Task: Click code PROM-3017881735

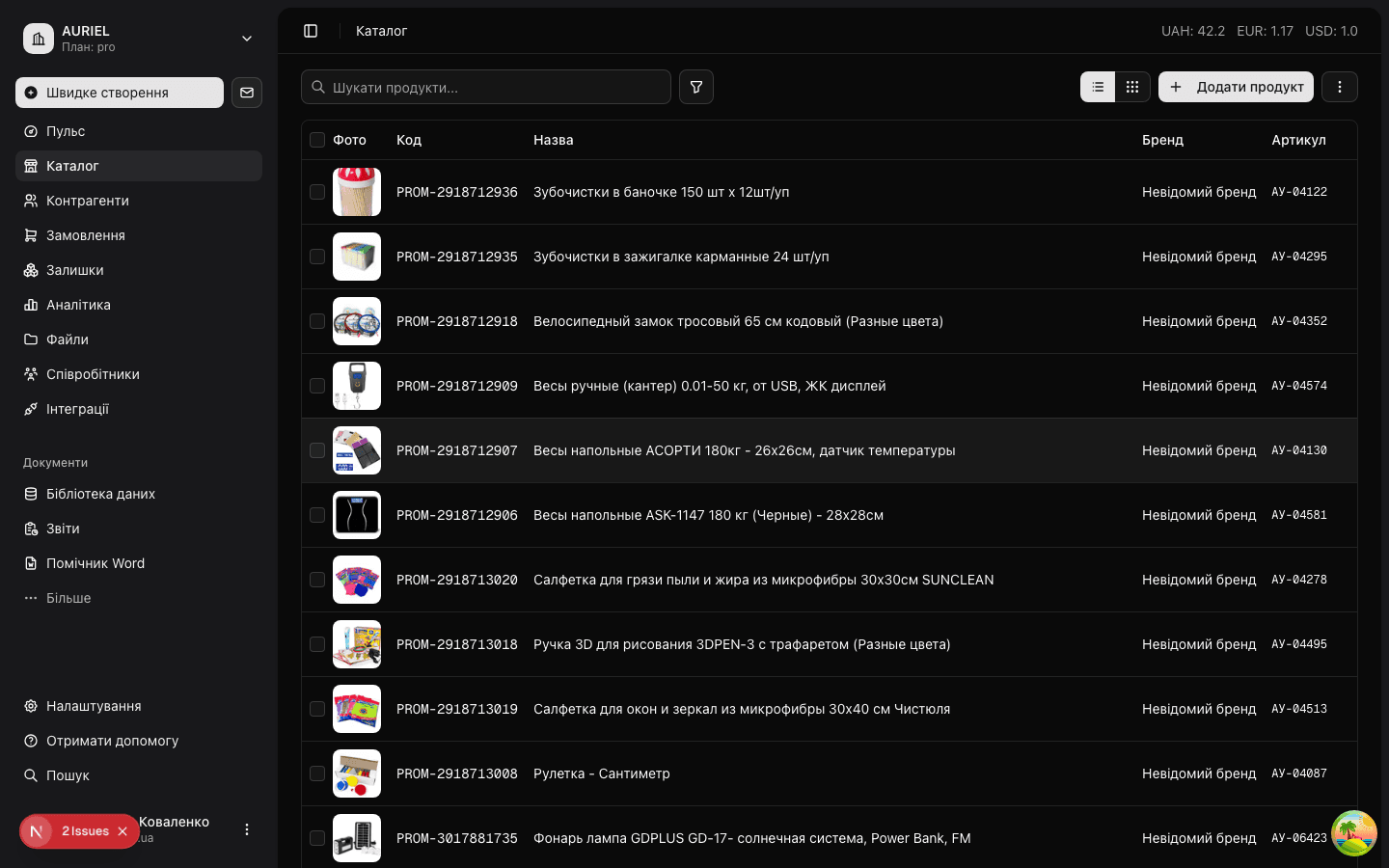Action: click(x=457, y=838)
